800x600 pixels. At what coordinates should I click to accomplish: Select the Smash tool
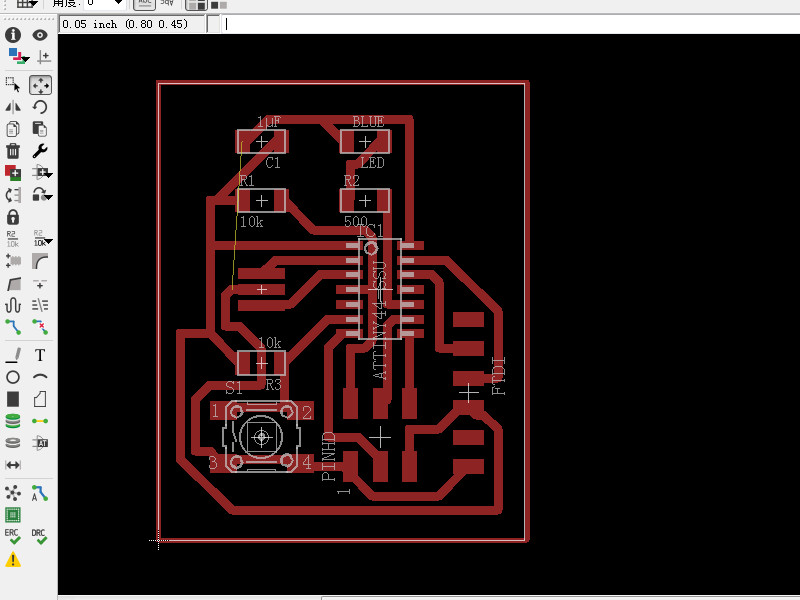pyautogui.click(x=13, y=261)
